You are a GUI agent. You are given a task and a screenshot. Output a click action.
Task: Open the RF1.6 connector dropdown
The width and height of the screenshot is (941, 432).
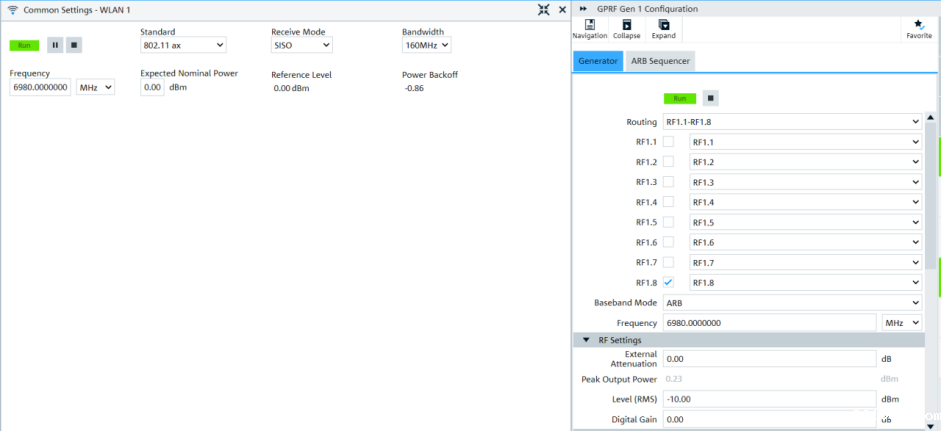click(805, 242)
